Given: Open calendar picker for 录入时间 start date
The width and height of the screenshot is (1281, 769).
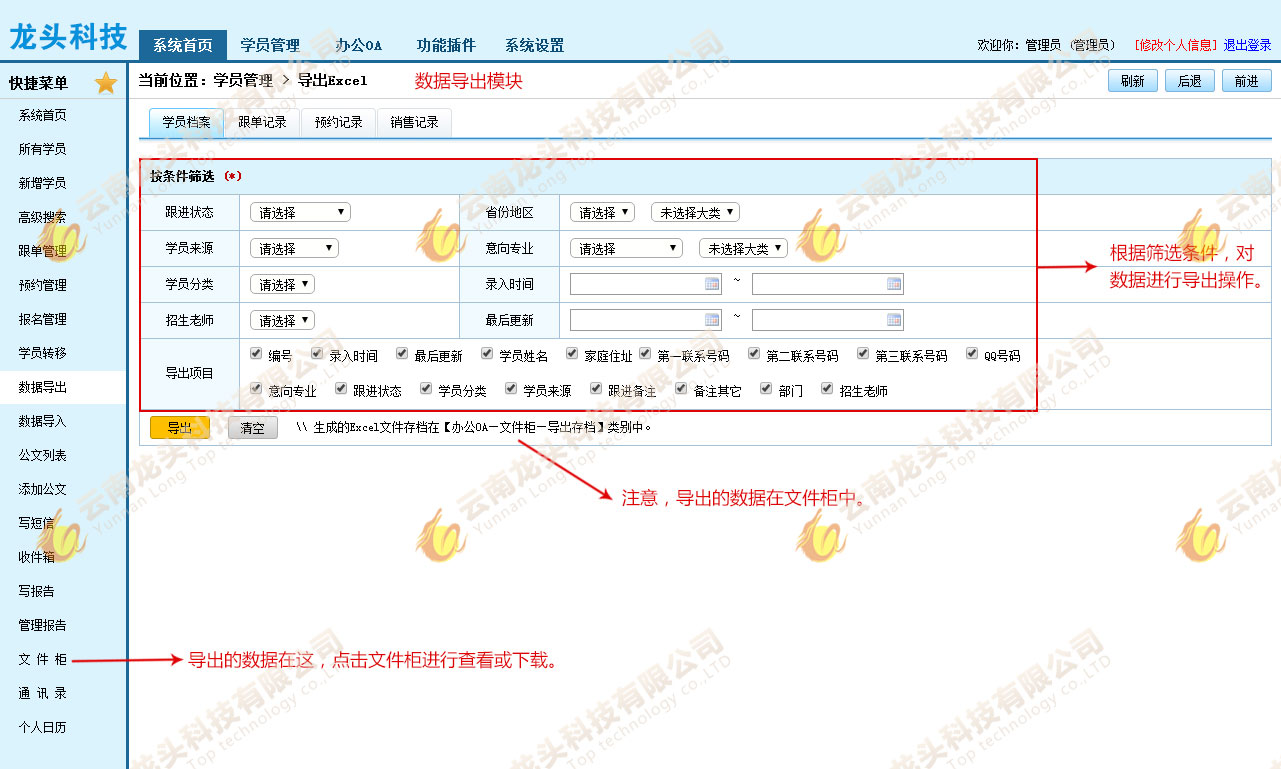Looking at the screenshot, I should (x=712, y=284).
